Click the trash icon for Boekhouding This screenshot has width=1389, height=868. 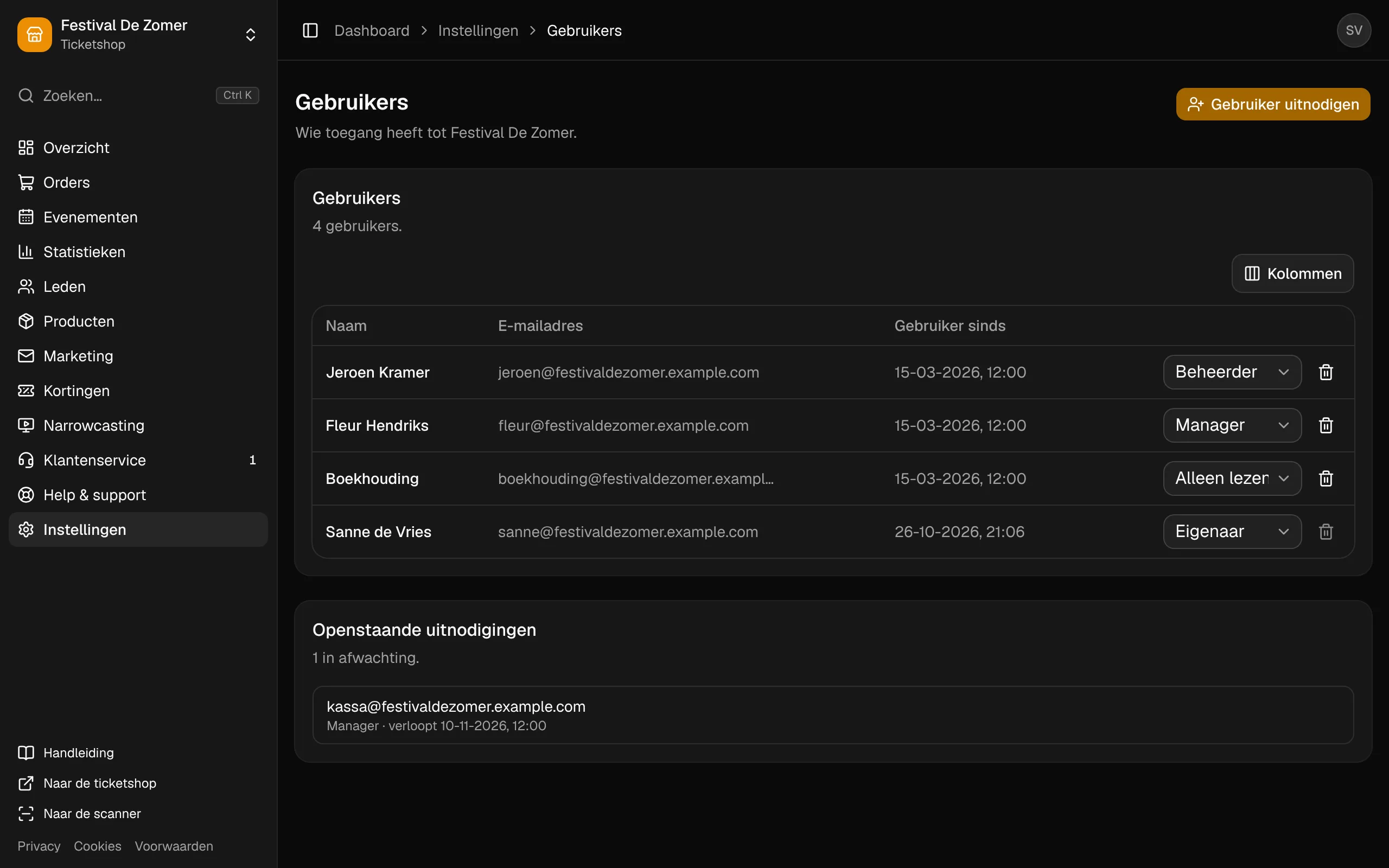pos(1326,478)
